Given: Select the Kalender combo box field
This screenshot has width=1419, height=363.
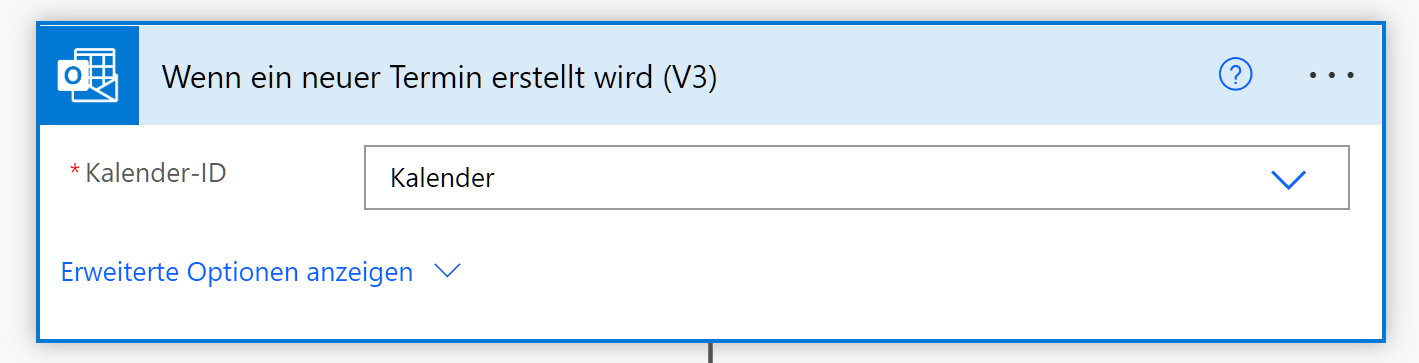Looking at the screenshot, I should [857, 178].
